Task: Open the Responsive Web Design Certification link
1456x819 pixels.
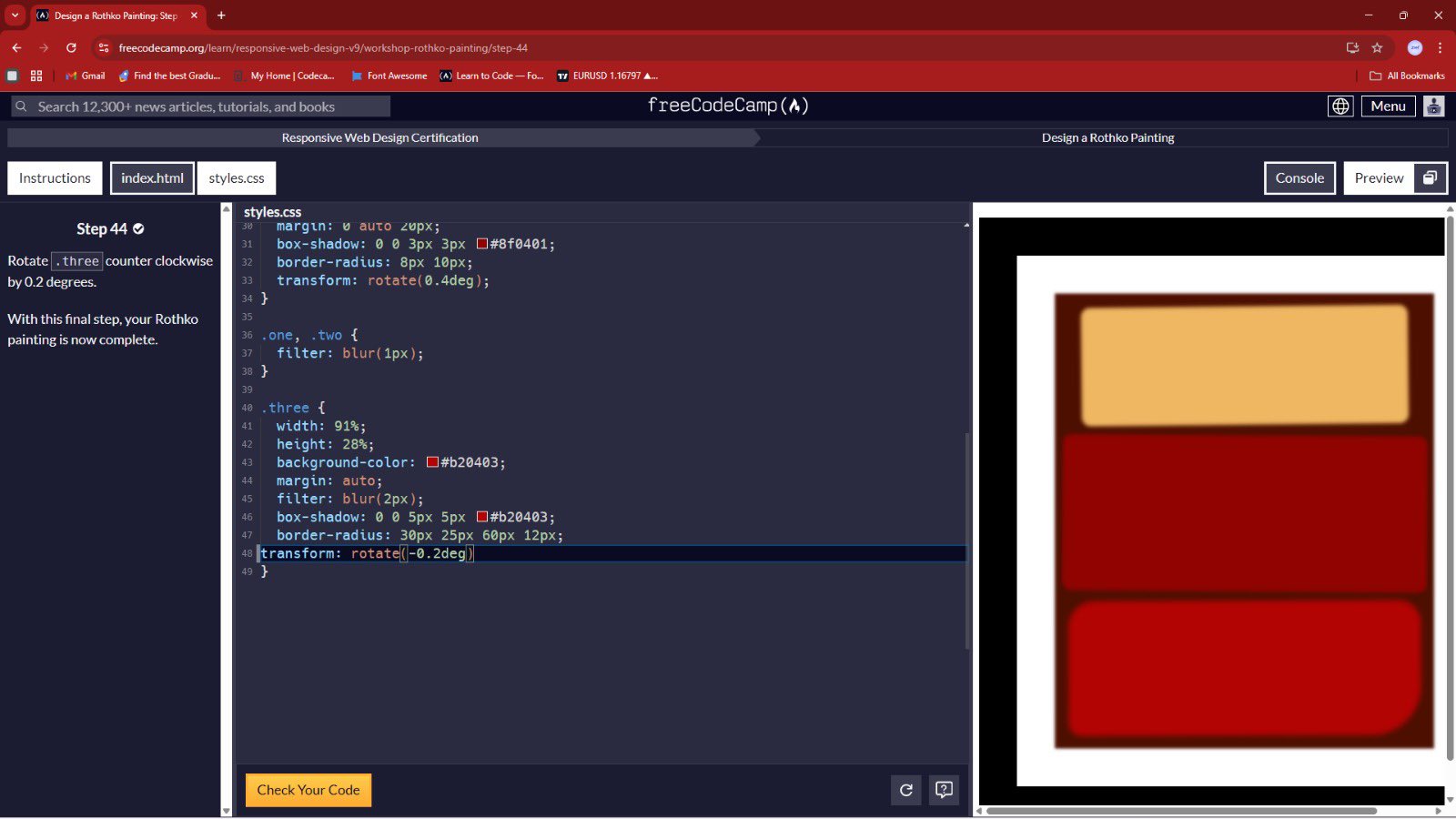Action: pyautogui.click(x=379, y=138)
